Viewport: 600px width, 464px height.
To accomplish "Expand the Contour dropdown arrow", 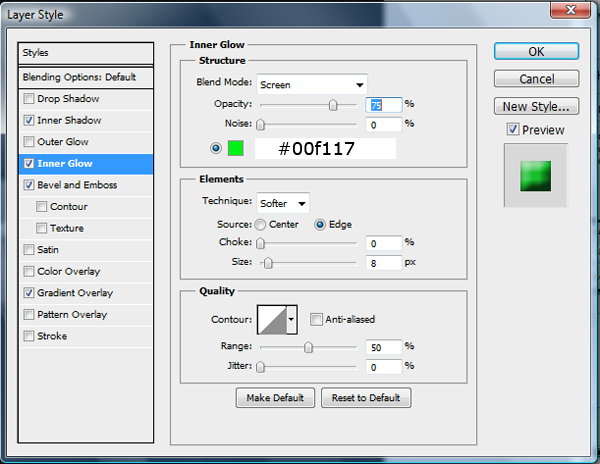I will click(x=292, y=319).
